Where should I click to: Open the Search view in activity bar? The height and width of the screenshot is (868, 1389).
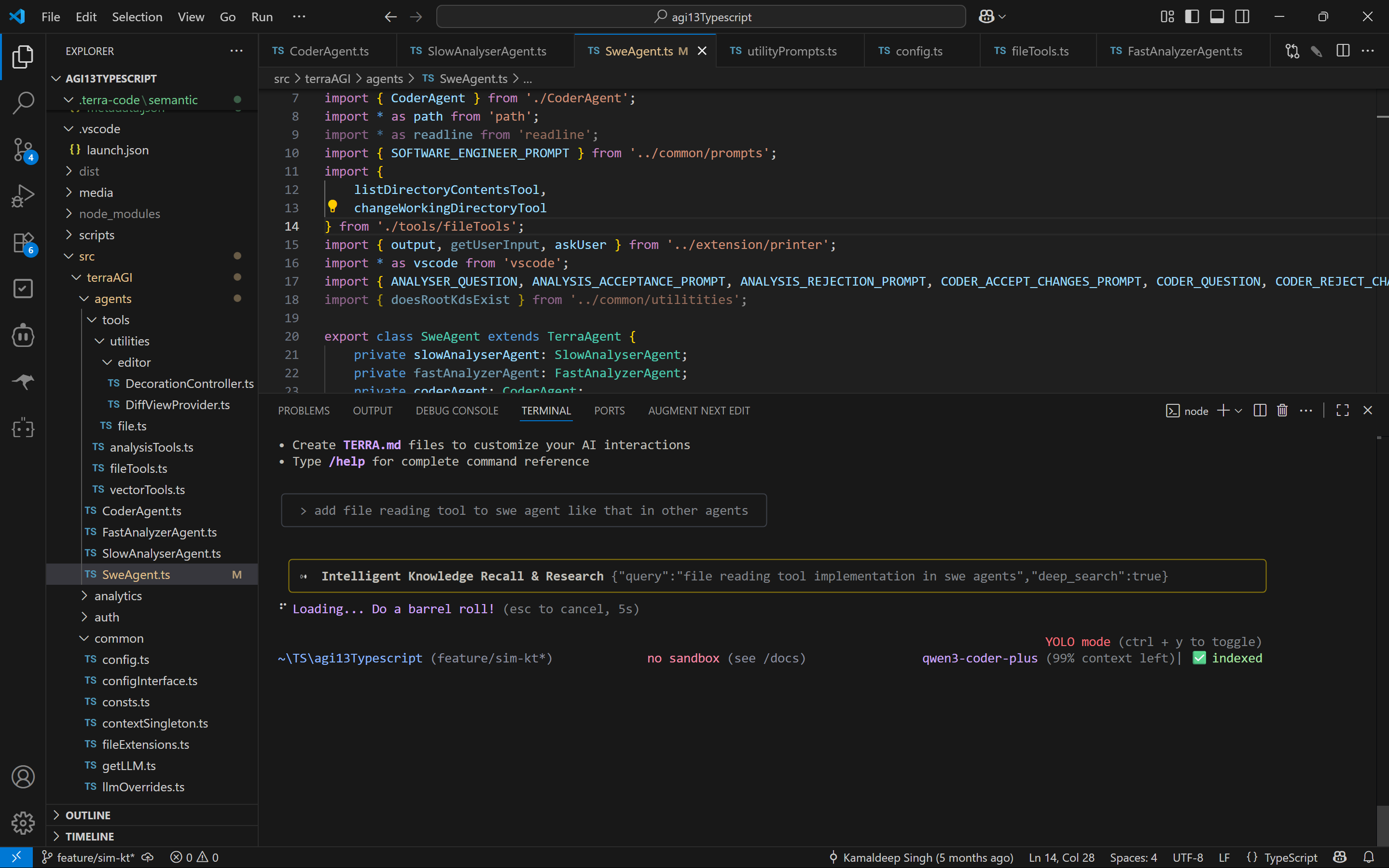click(x=23, y=103)
